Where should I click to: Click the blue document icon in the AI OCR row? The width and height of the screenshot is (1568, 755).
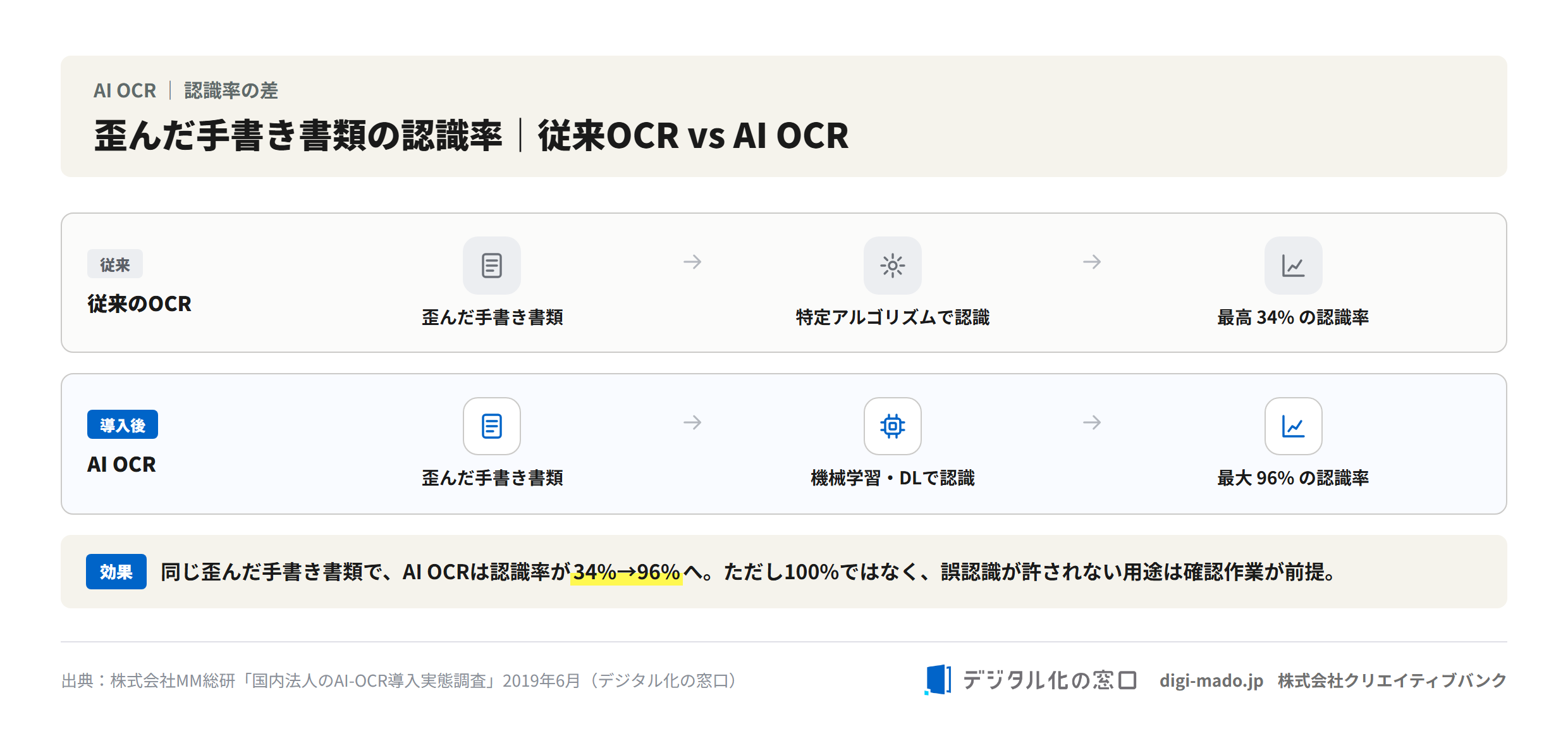tap(492, 426)
